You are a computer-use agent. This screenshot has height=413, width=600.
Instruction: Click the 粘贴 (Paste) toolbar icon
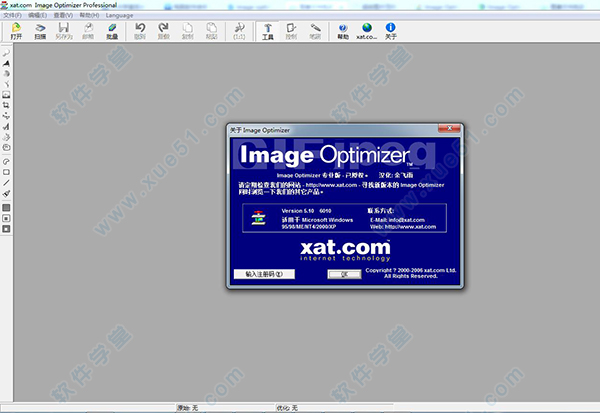pos(212,31)
